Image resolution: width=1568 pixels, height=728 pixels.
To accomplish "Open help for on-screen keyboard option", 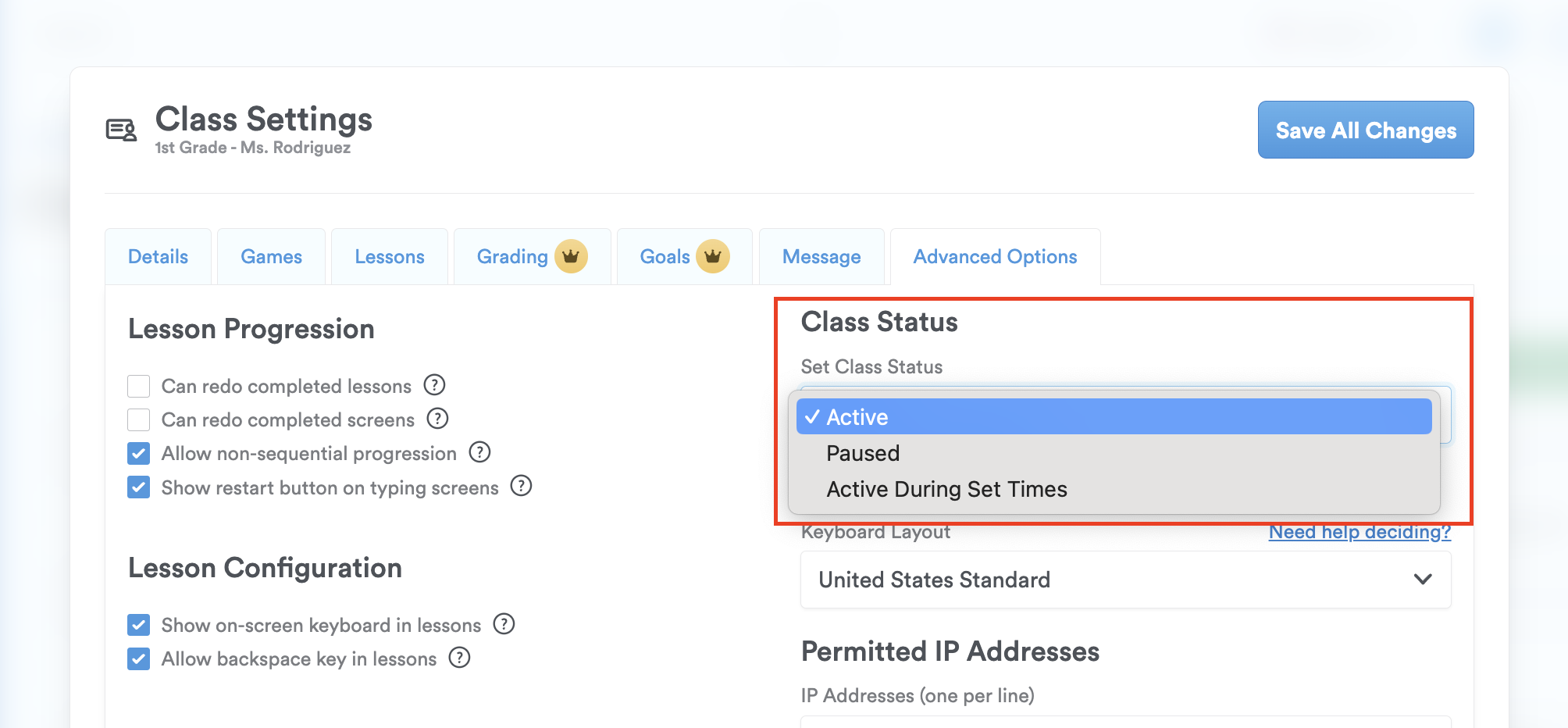I will (x=504, y=624).
